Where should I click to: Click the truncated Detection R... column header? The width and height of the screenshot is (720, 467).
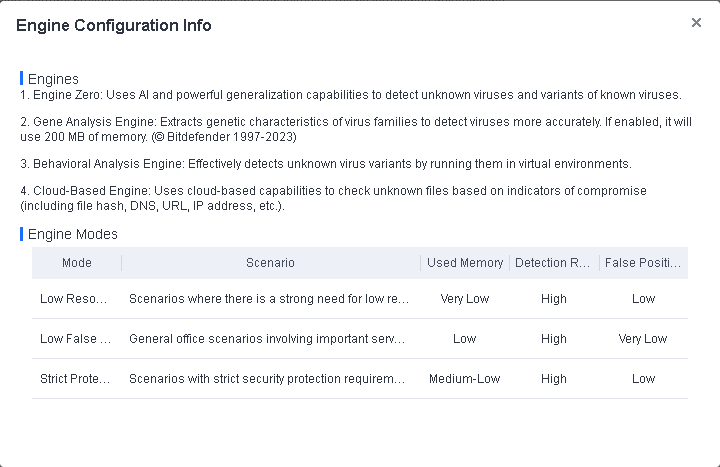(x=553, y=263)
